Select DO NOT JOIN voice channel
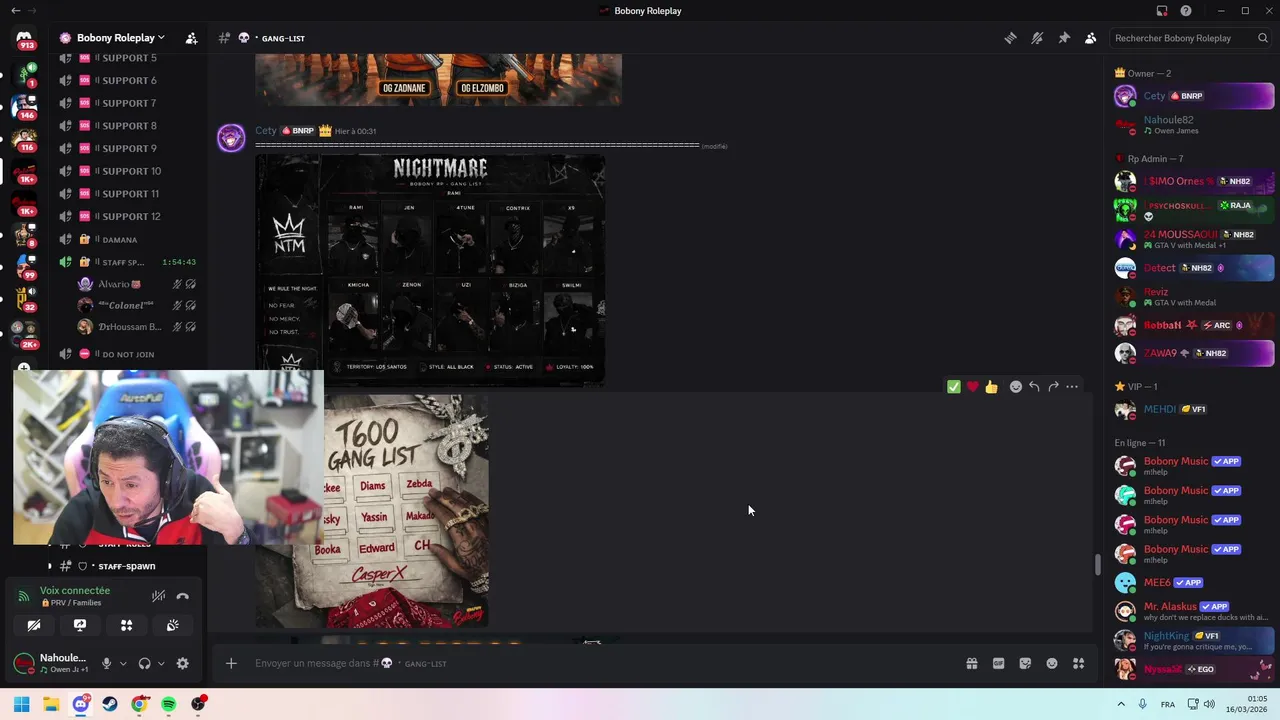This screenshot has height=720, width=1280. pos(128,354)
